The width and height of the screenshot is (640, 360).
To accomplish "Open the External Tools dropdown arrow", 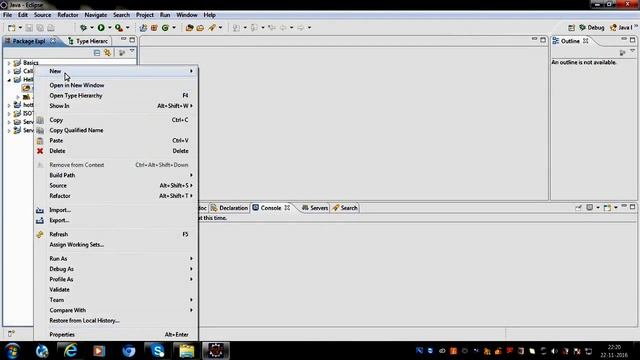I will pyautogui.click(x=128, y=28).
